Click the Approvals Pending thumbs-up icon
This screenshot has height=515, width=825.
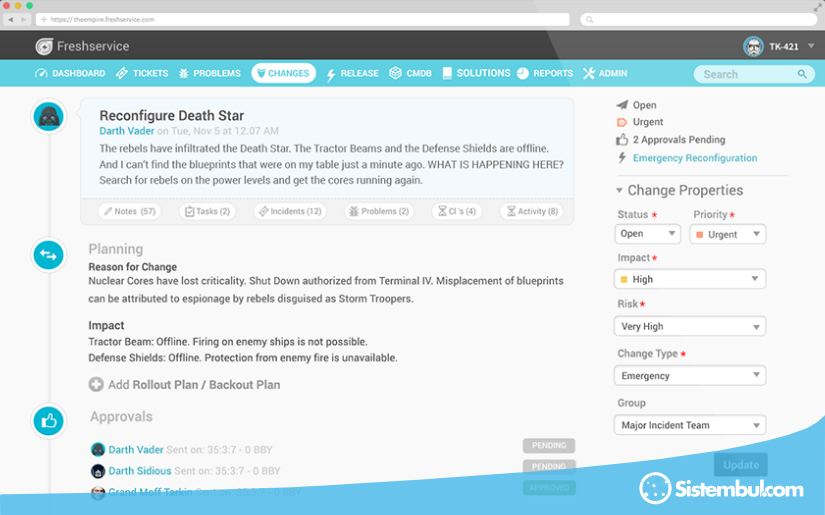[x=622, y=139]
